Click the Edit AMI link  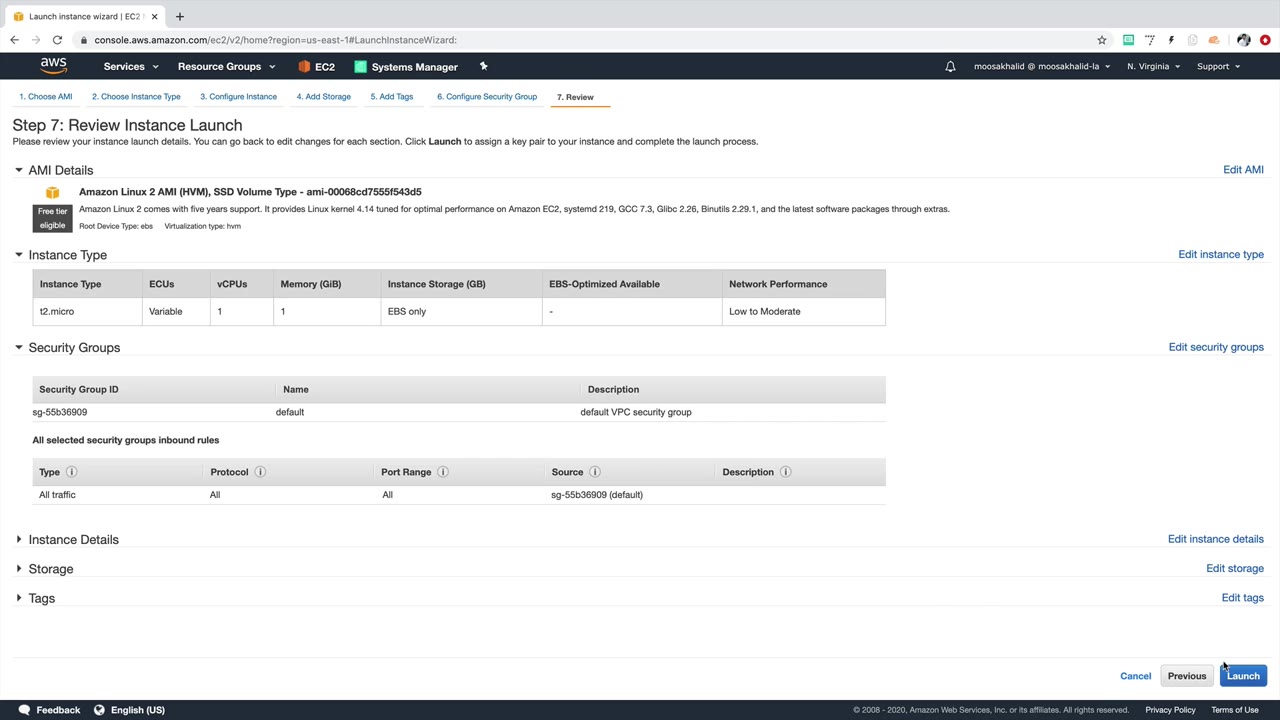pos(1243,170)
